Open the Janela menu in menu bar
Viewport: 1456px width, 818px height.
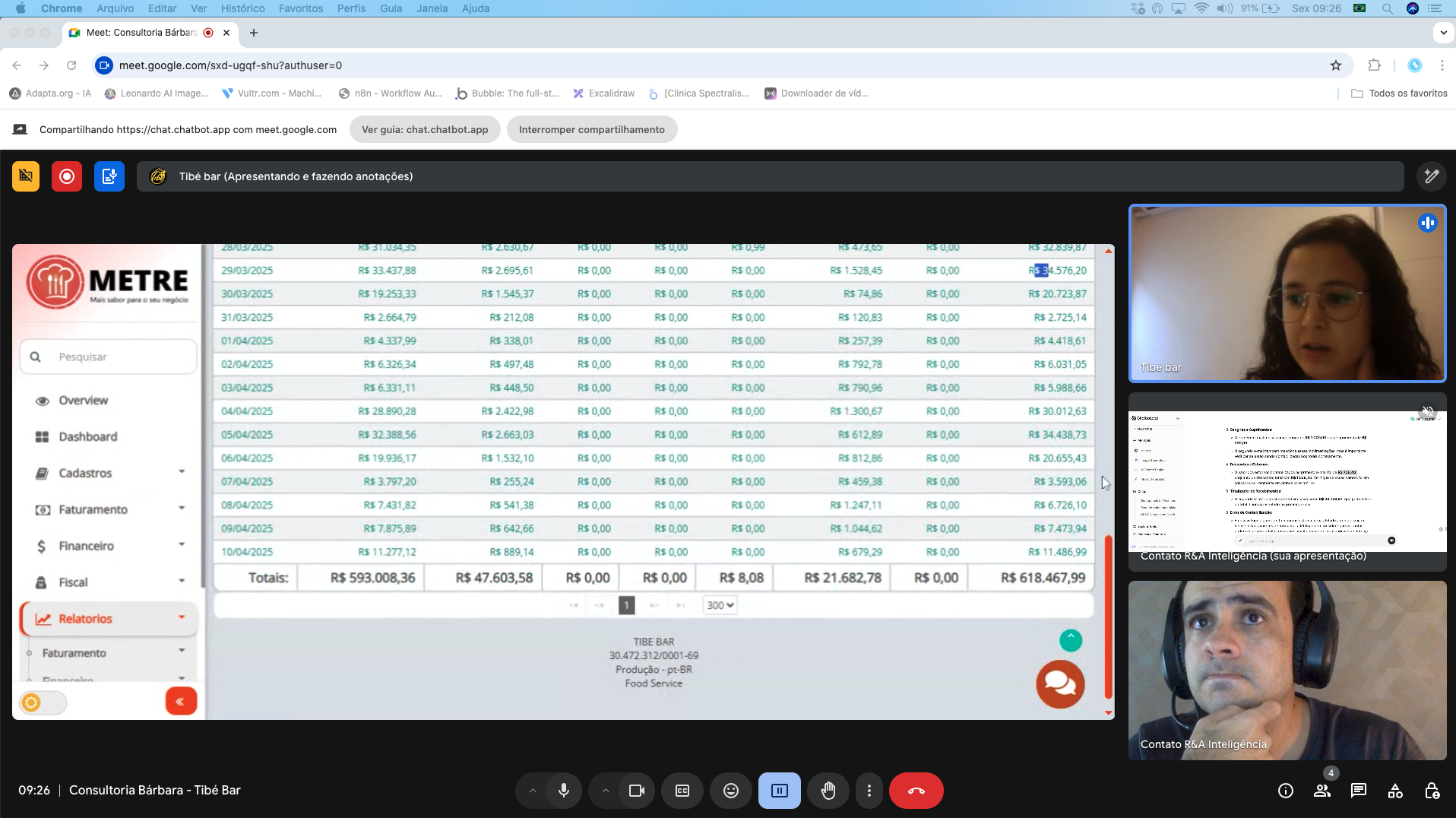(x=432, y=8)
